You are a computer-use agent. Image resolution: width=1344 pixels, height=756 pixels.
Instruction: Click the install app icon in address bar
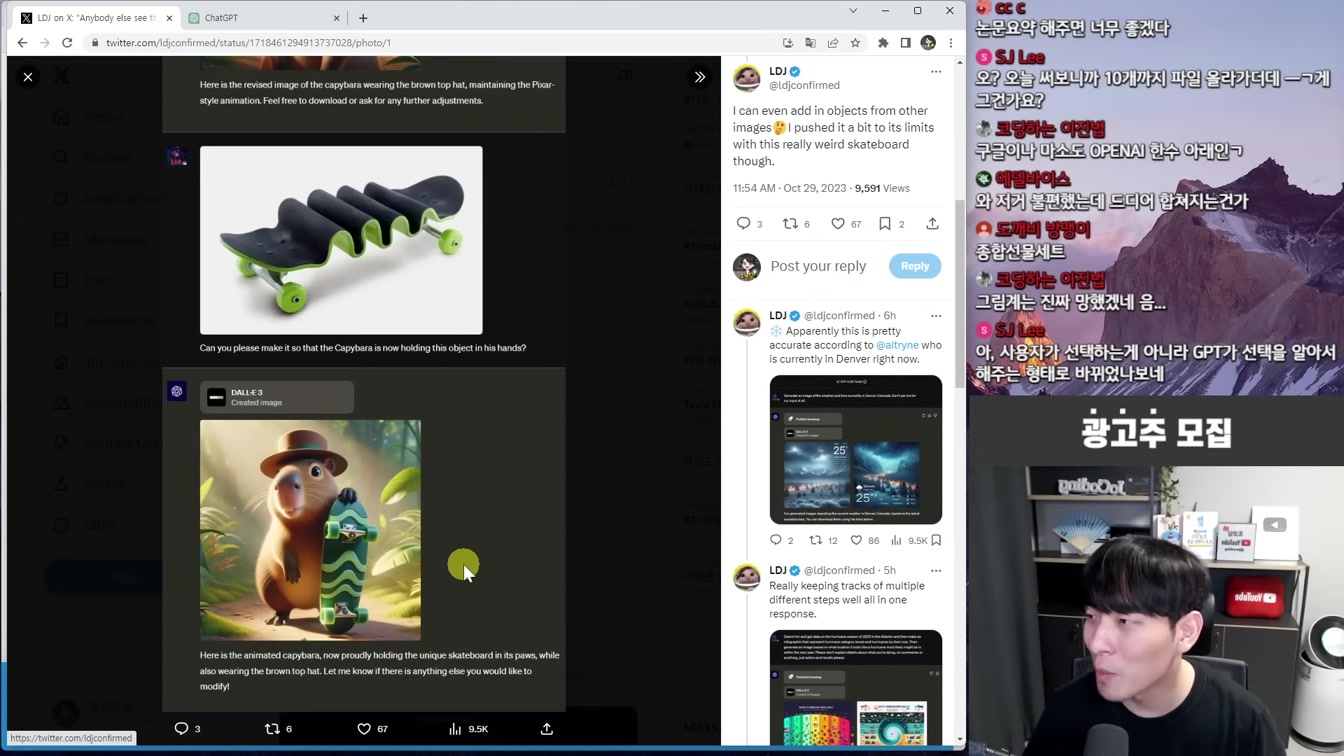pos(788,43)
